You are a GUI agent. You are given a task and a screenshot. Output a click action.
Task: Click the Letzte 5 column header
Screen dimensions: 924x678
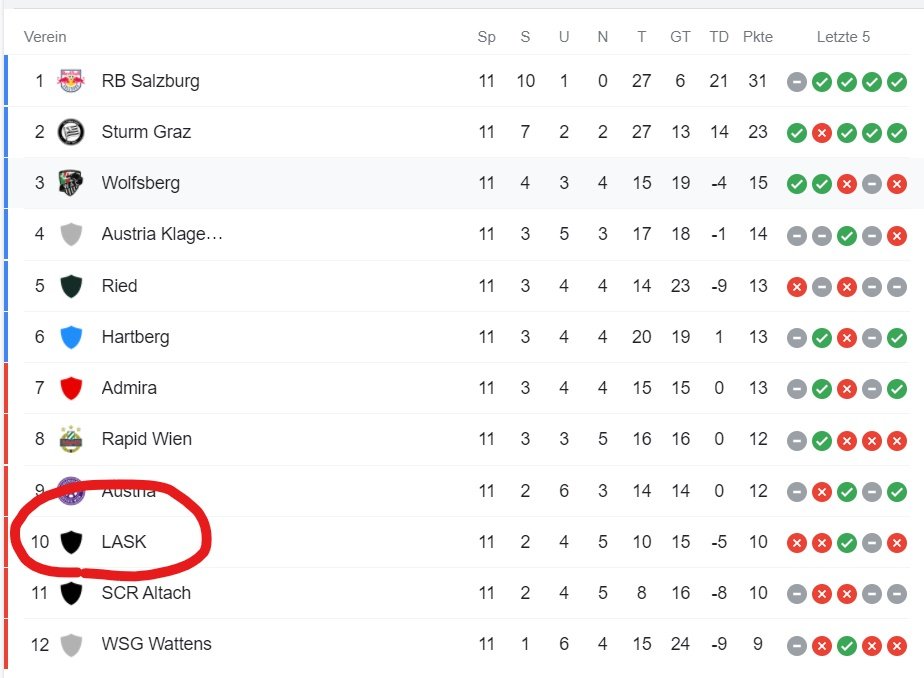(x=843, y=37)
